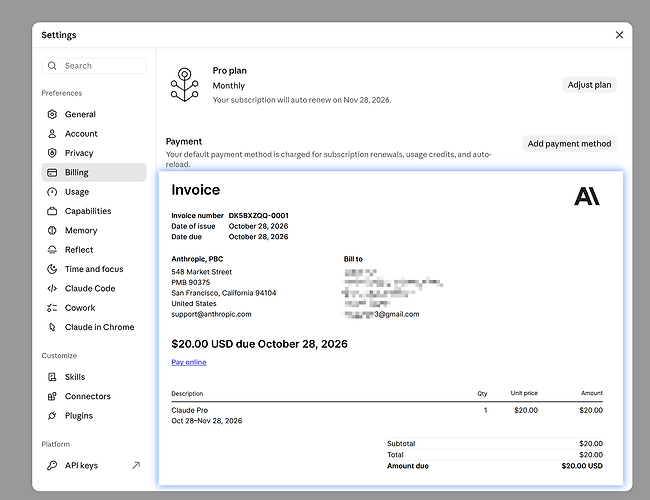Open the API keys platform link
This screenshot has width=650, height=500.
pos(94,466)
